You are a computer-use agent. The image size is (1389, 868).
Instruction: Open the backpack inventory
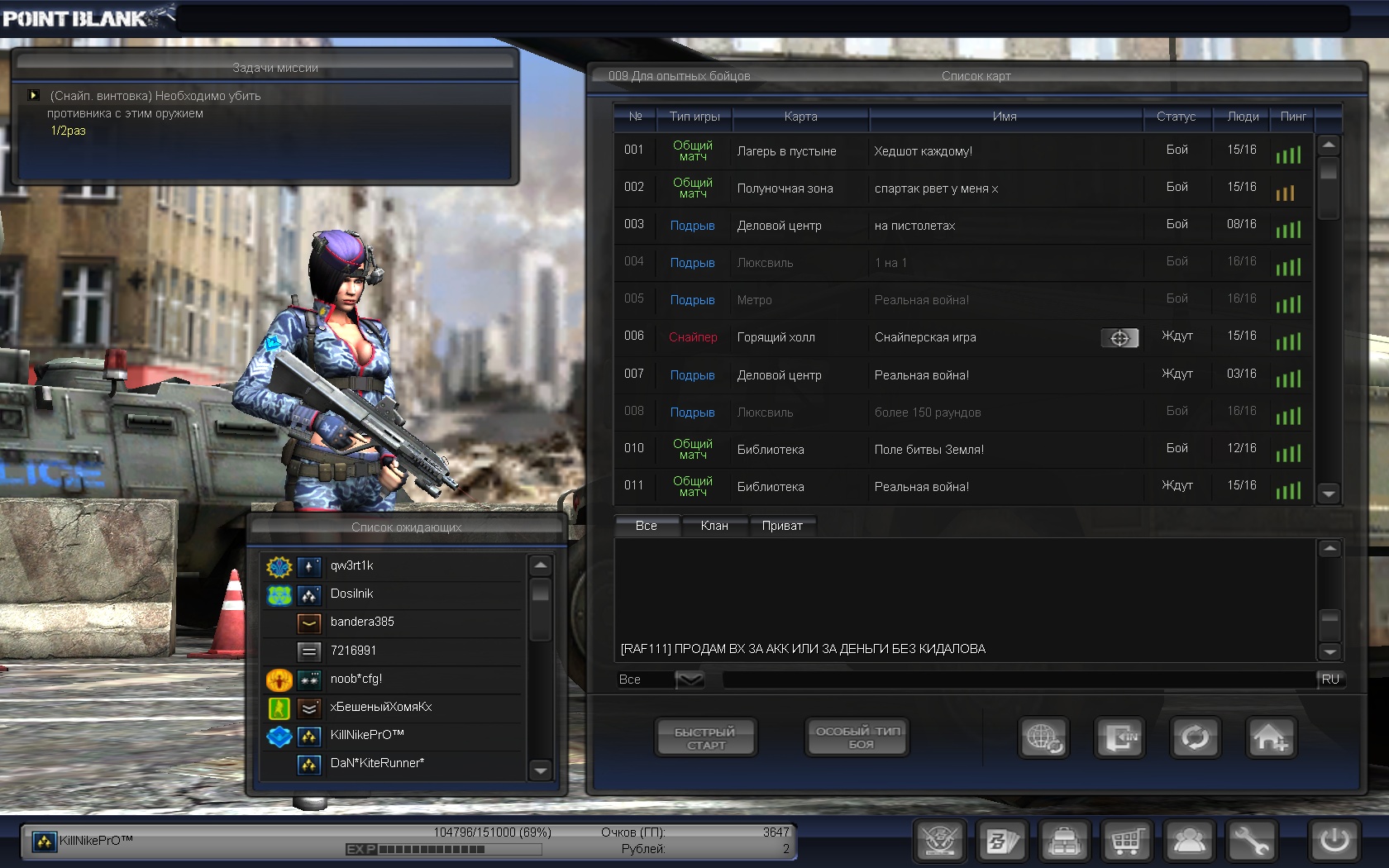[1064, 842]
